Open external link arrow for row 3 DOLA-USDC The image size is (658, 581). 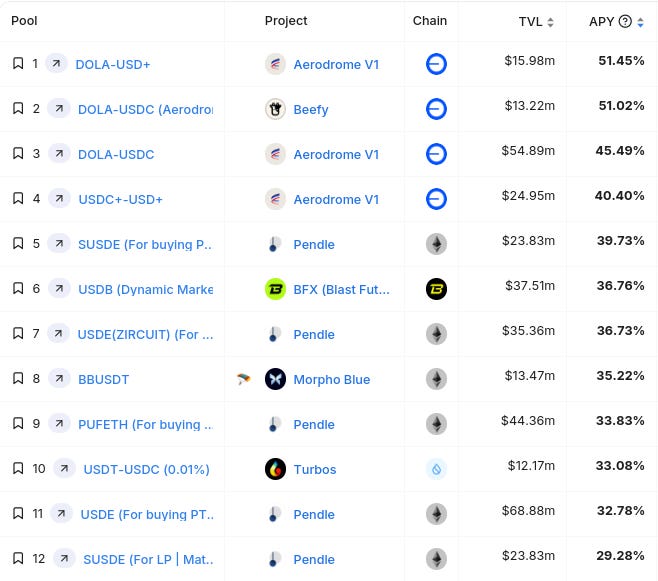click(59, 153)
